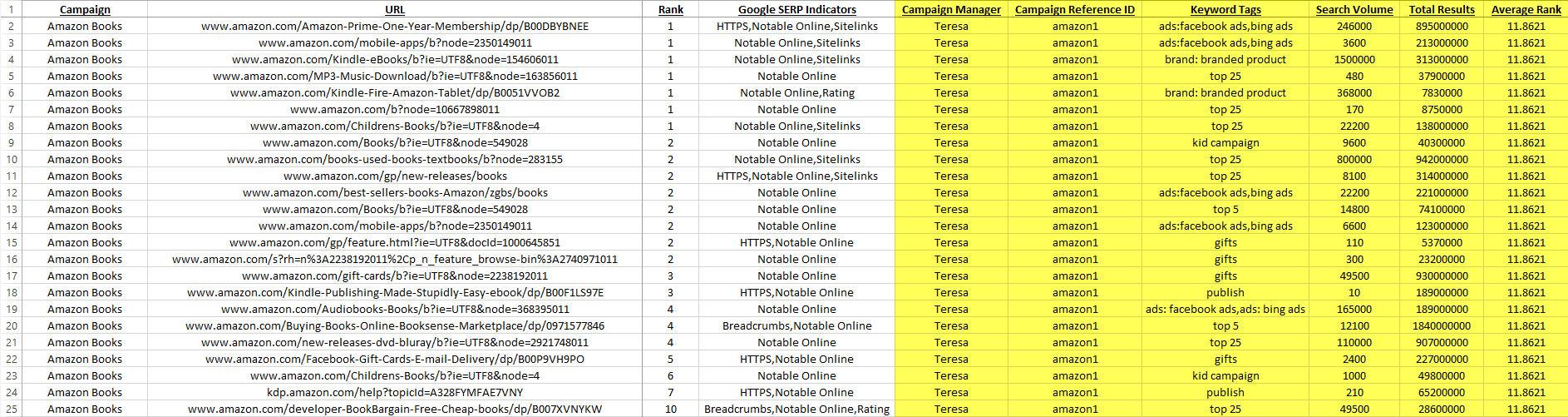1568x417 pixels.
Task: Select 'brand: branded product' tag in row 4
Action: (x=1225, y=59)
